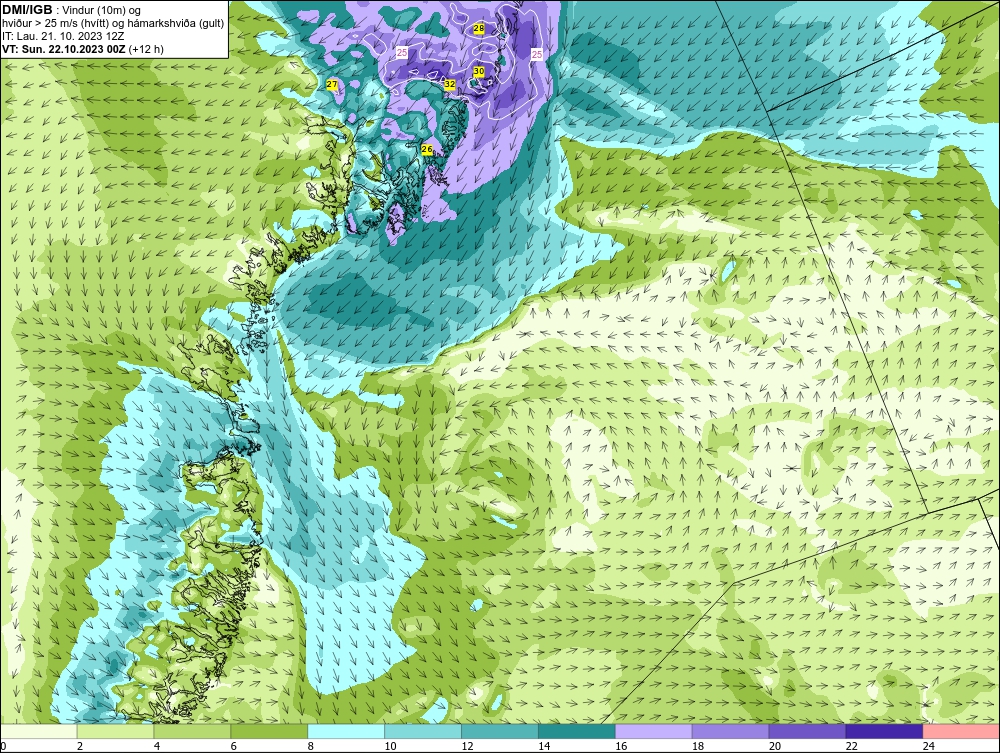Click the legend value 12
This screenshot has height=753, width=1000.
(467, 746)
